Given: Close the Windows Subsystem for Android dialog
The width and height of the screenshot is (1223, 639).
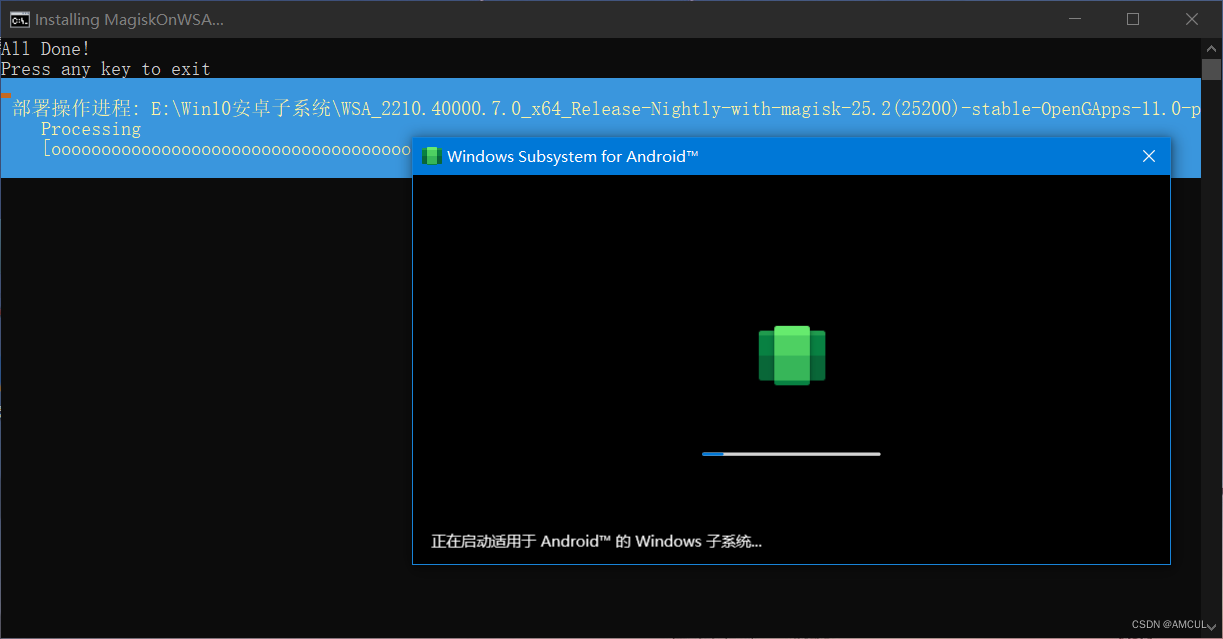Looking at the screenshot, I should coord(1149,156).
